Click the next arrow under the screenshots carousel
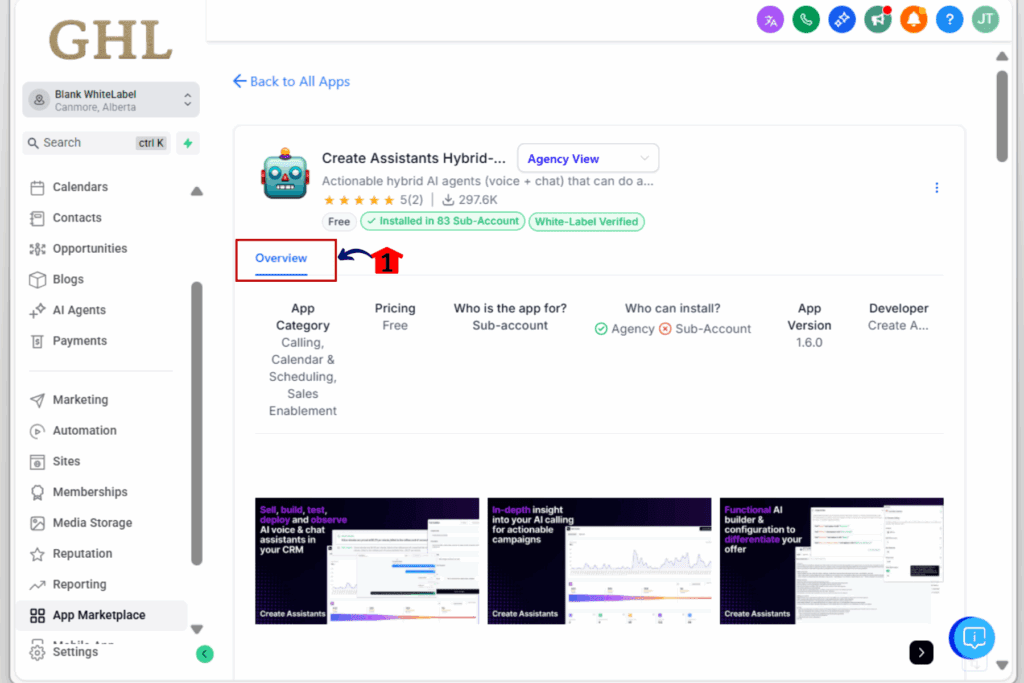This screenshot has width=1024, height=683. [x=921, y=652]
